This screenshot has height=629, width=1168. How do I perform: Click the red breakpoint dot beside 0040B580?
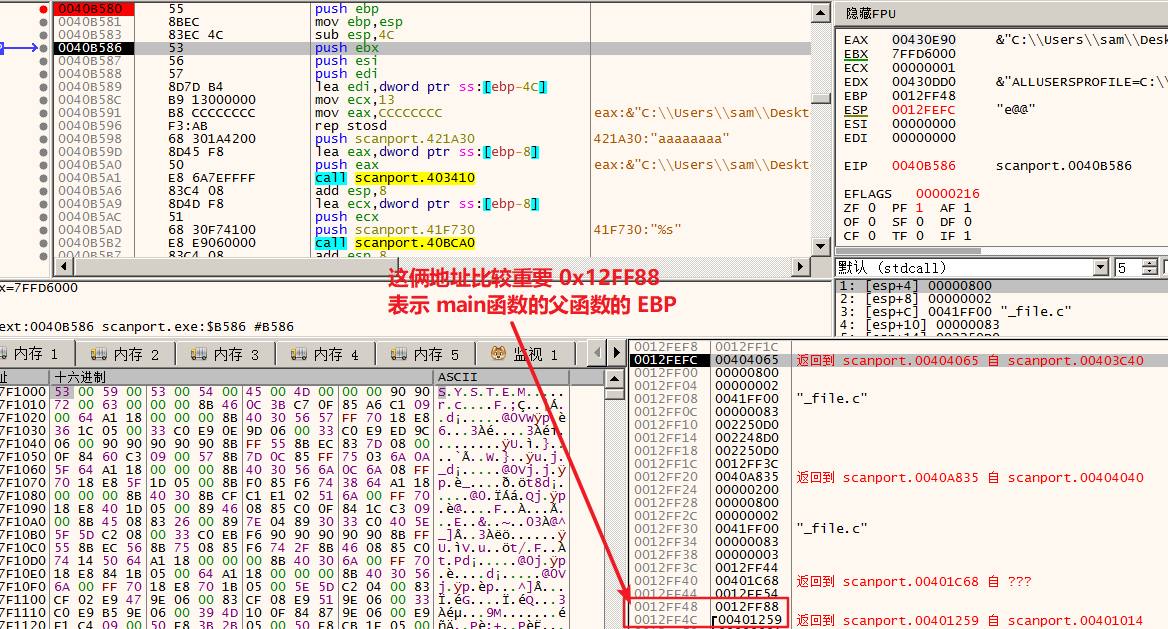point(41,8)
